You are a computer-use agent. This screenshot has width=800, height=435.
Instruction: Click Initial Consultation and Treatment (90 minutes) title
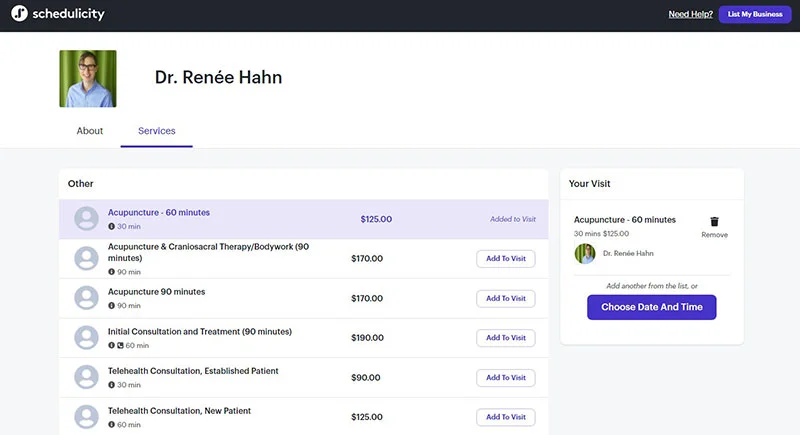click(199, 331)
